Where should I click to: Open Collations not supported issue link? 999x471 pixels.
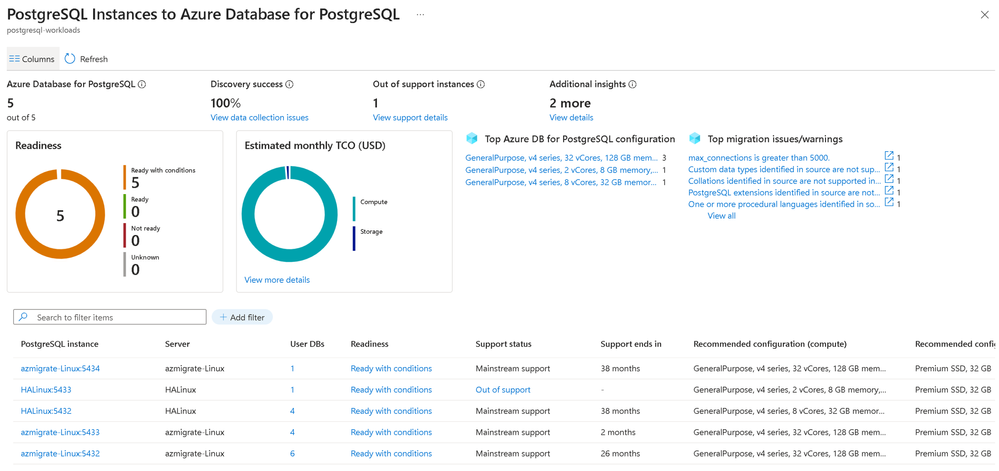(x=785, y=180)
